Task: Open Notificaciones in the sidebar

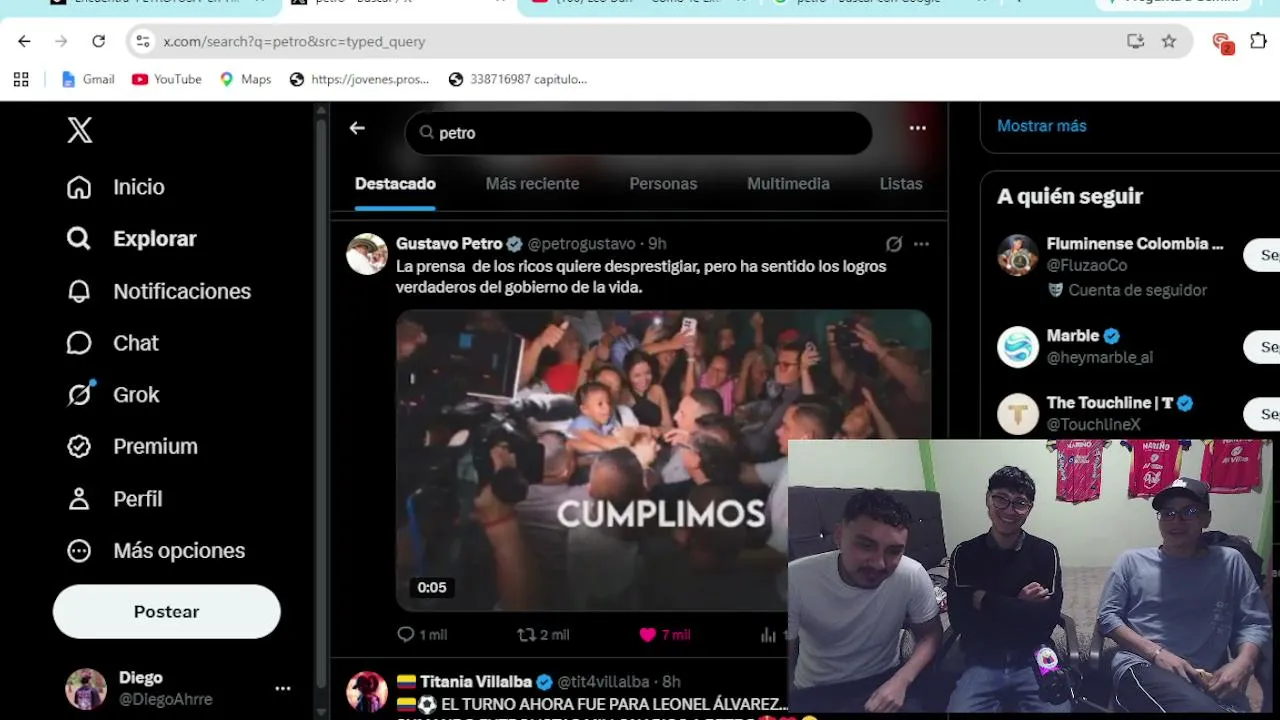Action: pyautogui.click(x=159, y=291)
